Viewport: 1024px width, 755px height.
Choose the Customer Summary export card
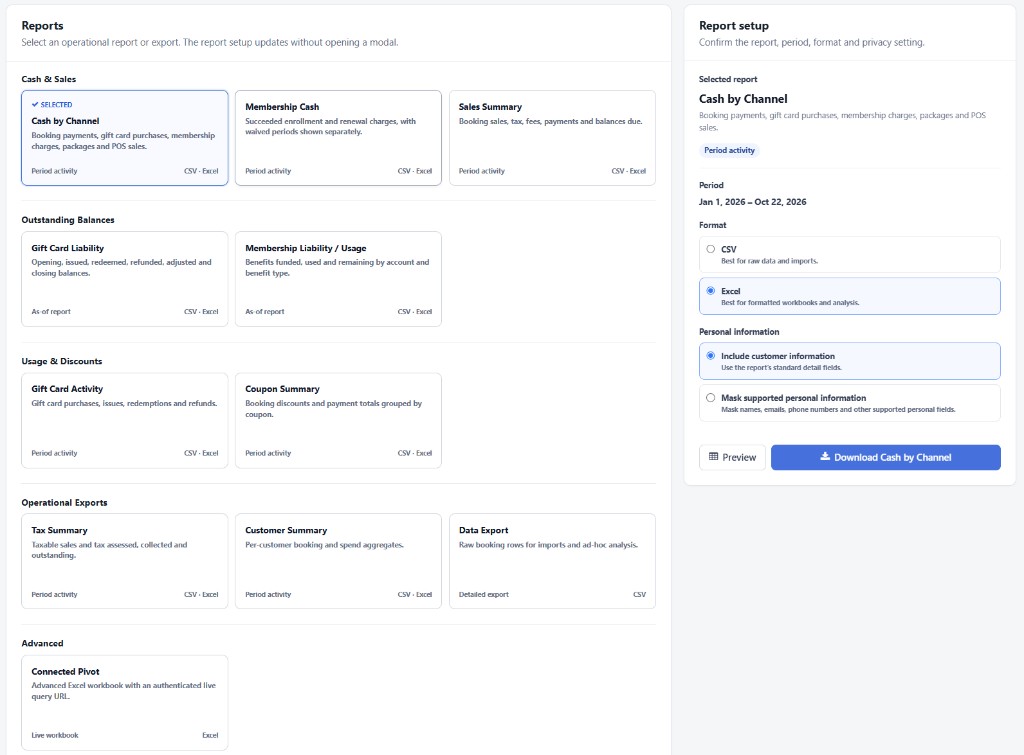(x=338, y=561)
